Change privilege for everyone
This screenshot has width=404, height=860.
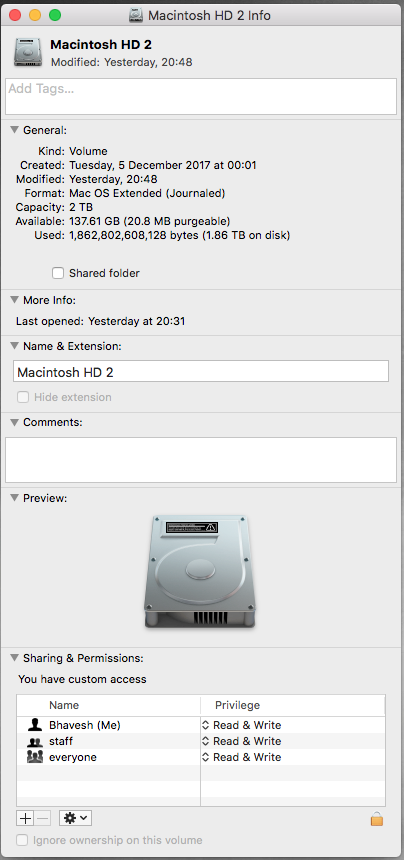[242, 757]
